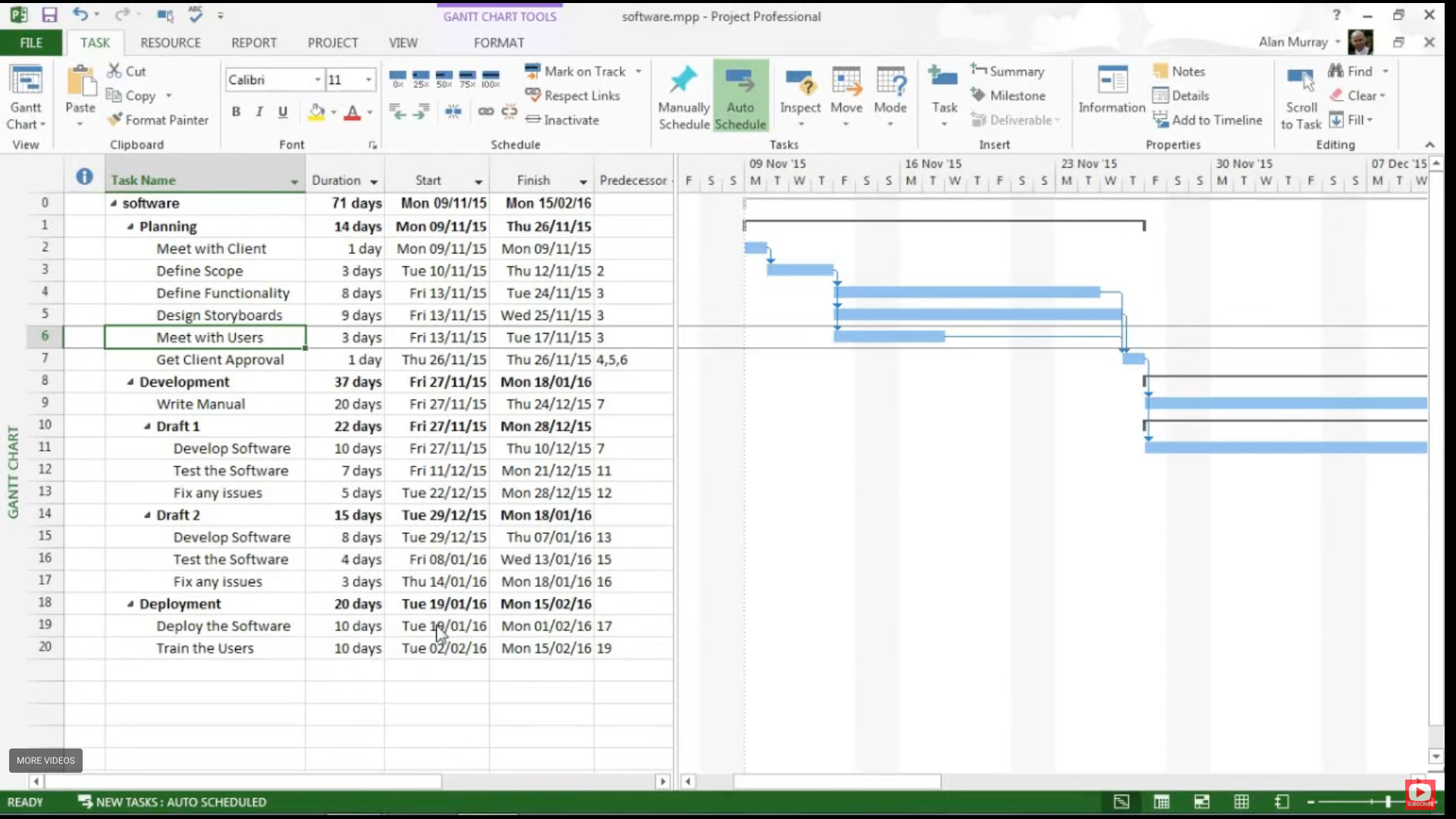Open the Calibri font name dropdown
1456x819 pixels.
(318, 80)
